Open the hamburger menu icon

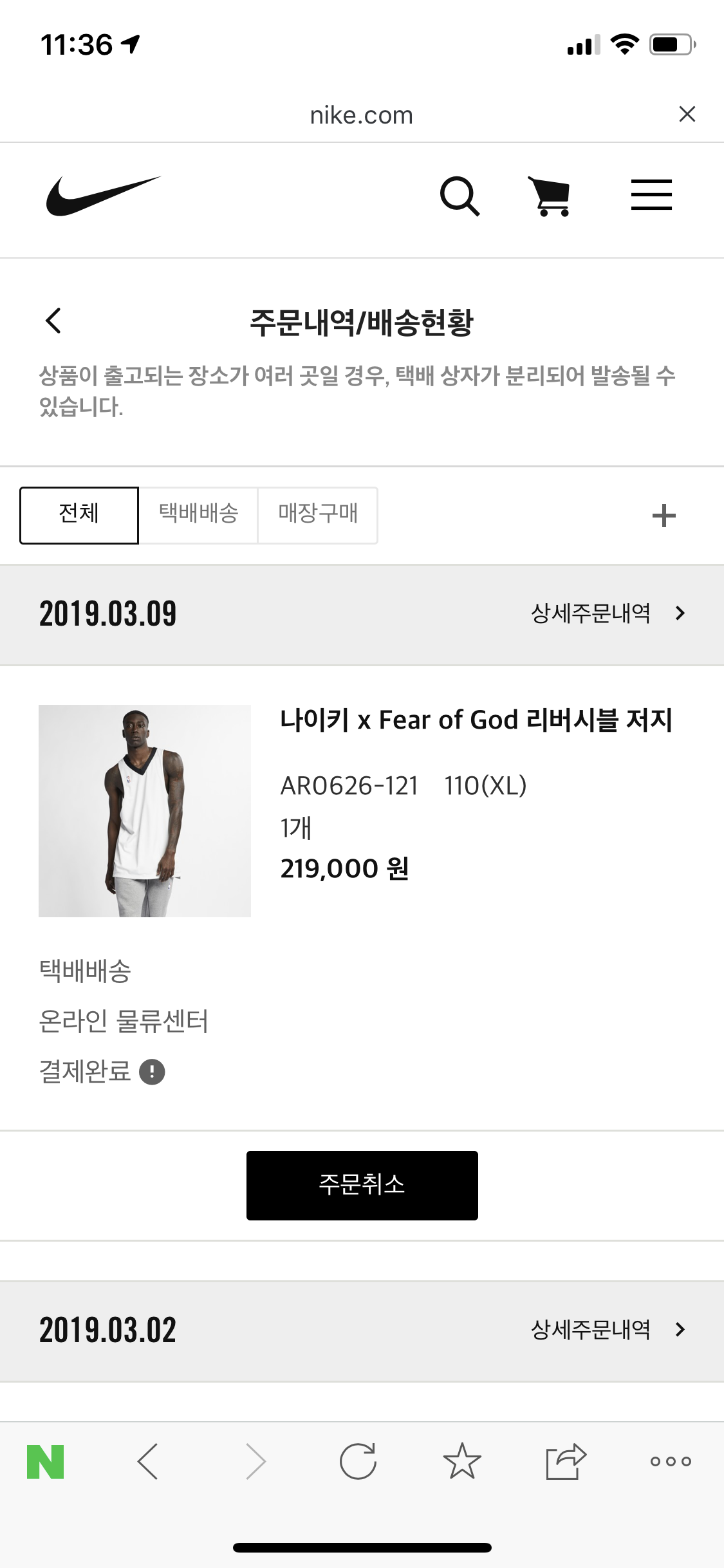pos(651,195)
